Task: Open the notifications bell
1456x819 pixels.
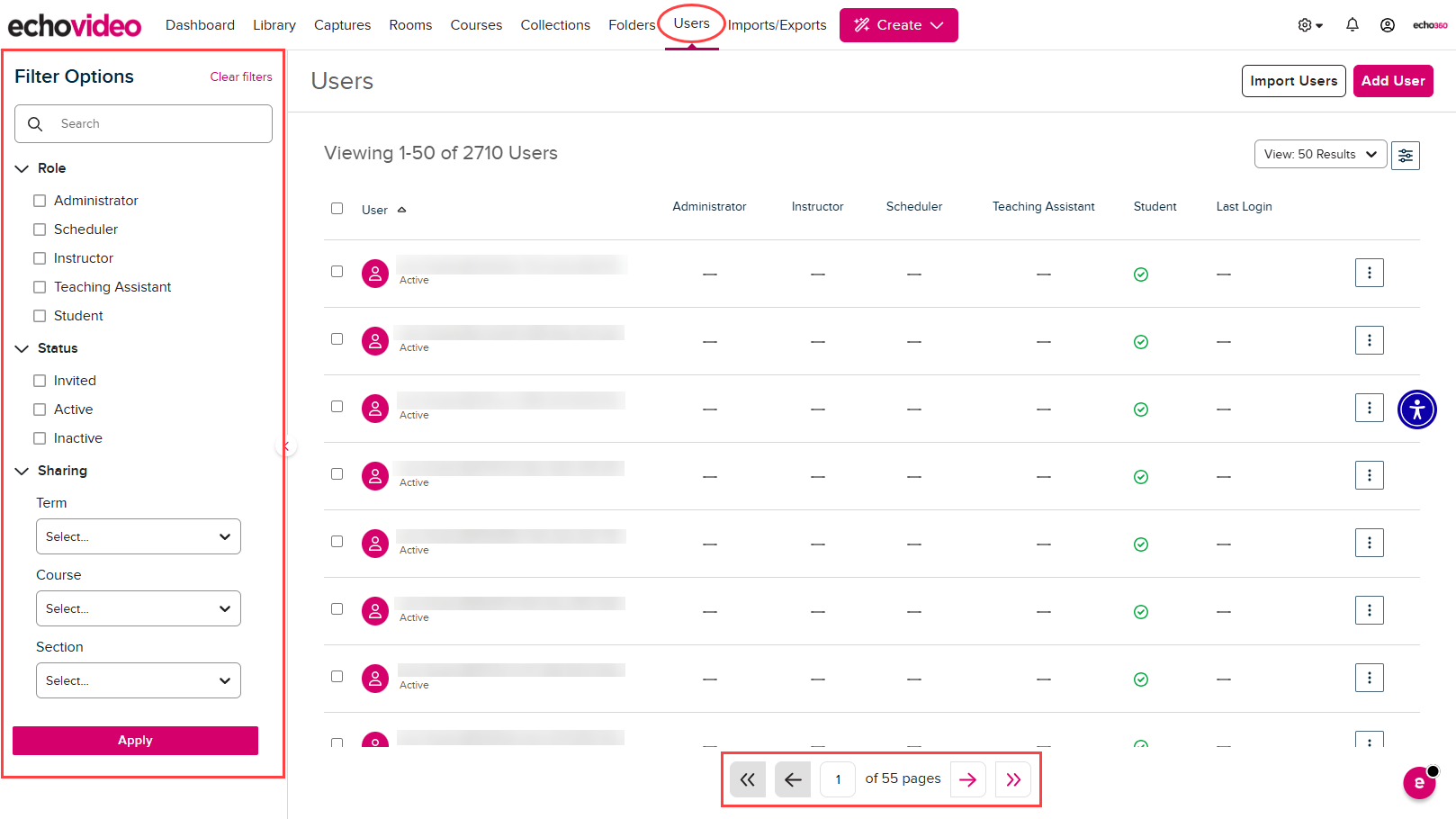Action: [1352, 24]
